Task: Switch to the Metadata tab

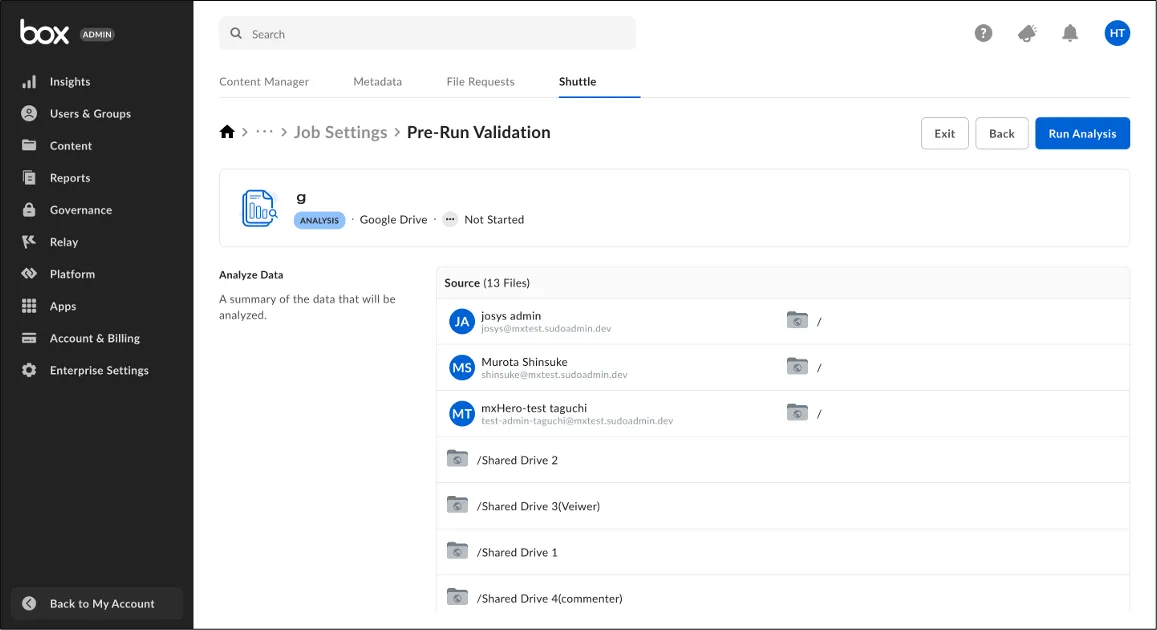Action: point(377,82)
